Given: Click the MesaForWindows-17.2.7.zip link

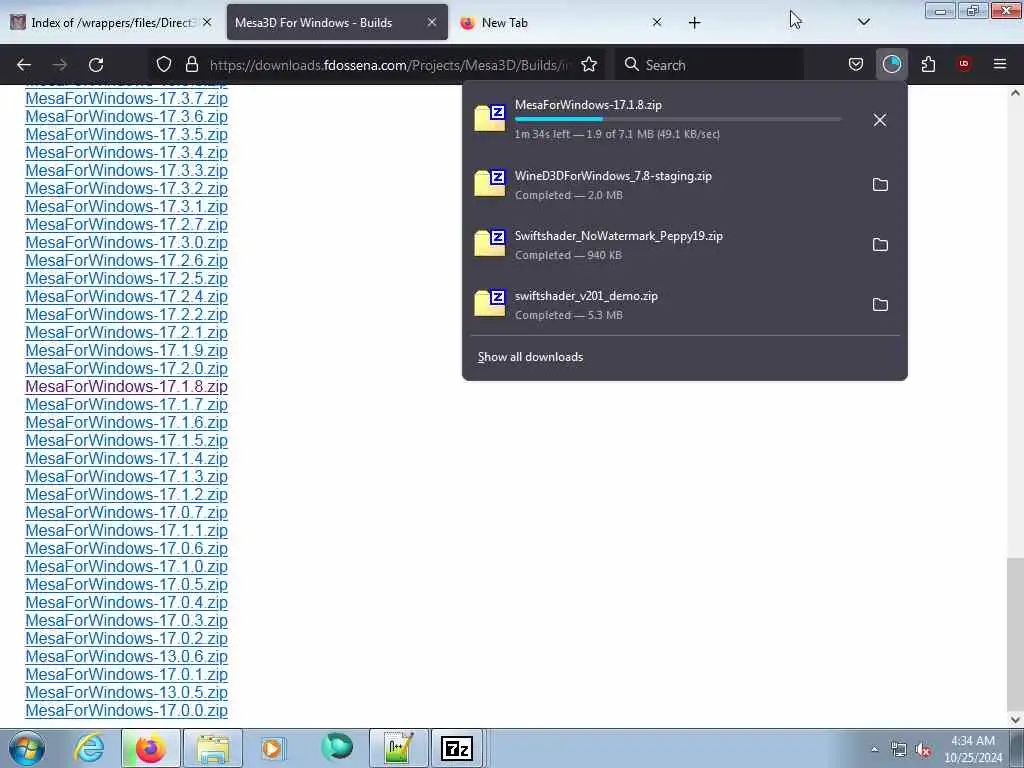Looking at the screenshot, I should [126, 225].
